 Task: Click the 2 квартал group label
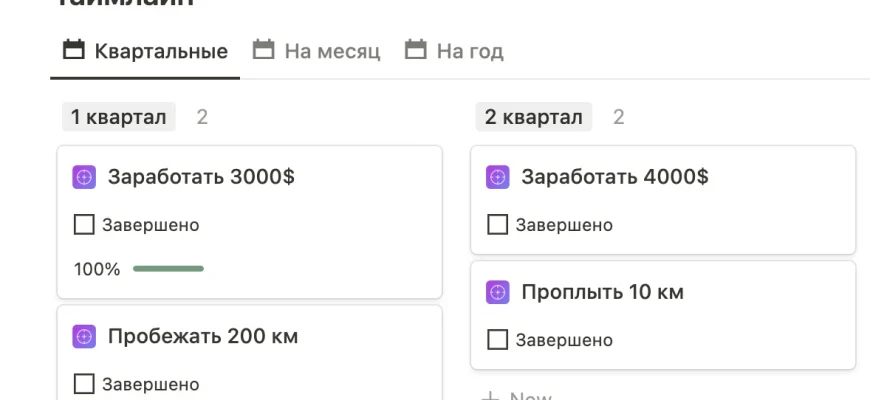pos(533,117)
